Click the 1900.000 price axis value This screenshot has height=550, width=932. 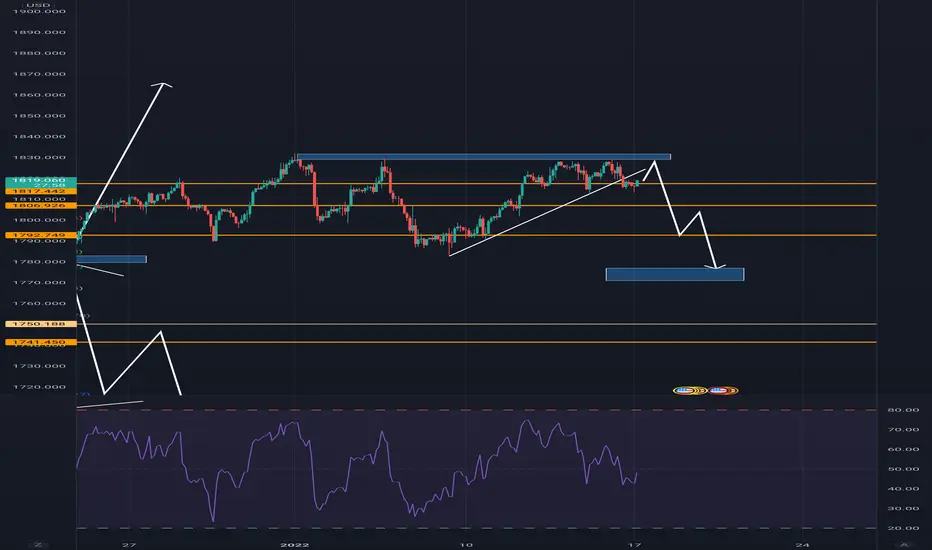(x=39, y=12)
